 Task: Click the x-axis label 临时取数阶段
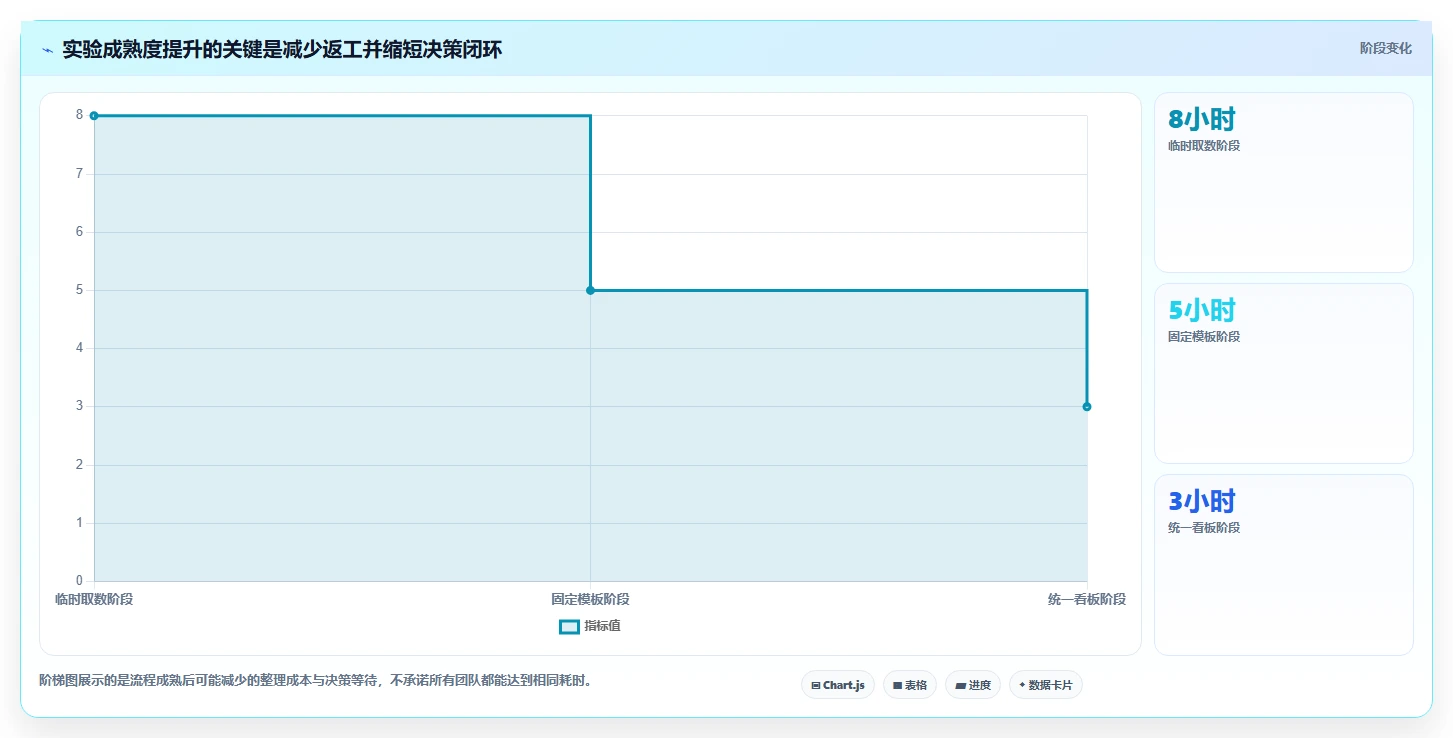tap(94, 599)
